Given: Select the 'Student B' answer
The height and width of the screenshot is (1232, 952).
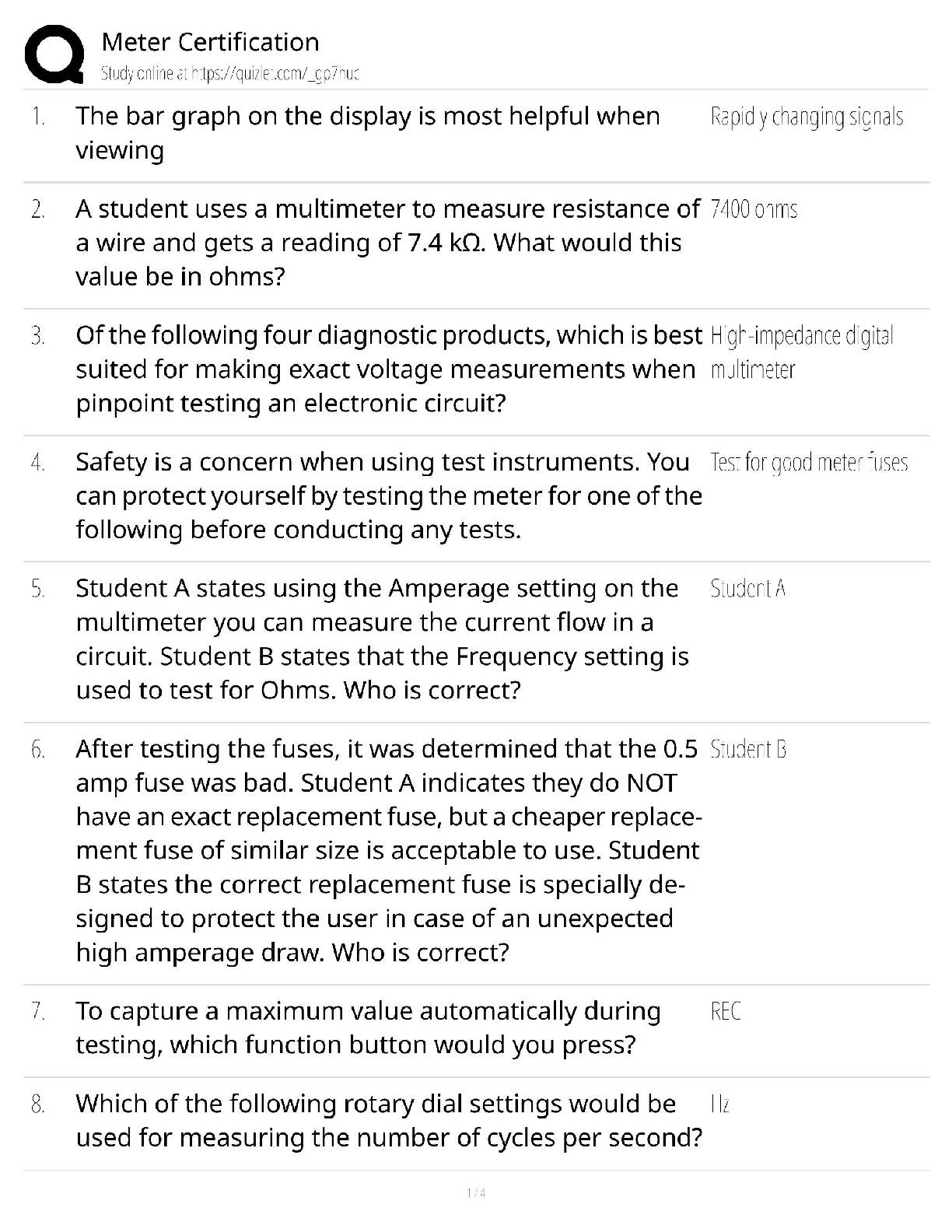Looking at the screenshot, I should click(748, 750).
